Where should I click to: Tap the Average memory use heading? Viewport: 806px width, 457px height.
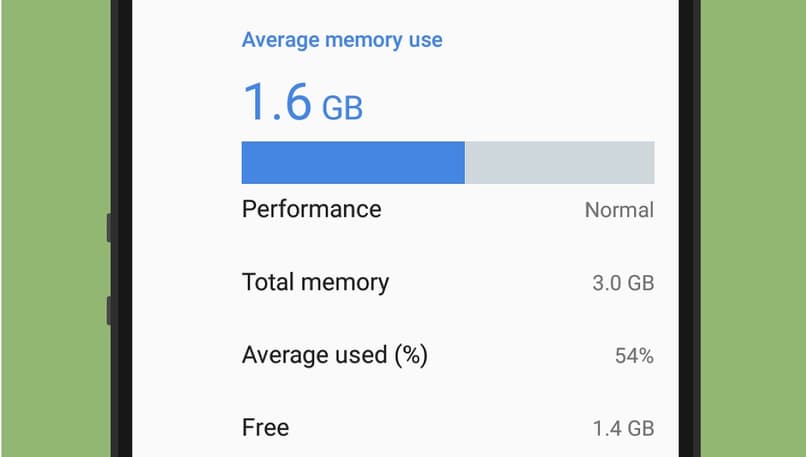(x=342, y=41)
